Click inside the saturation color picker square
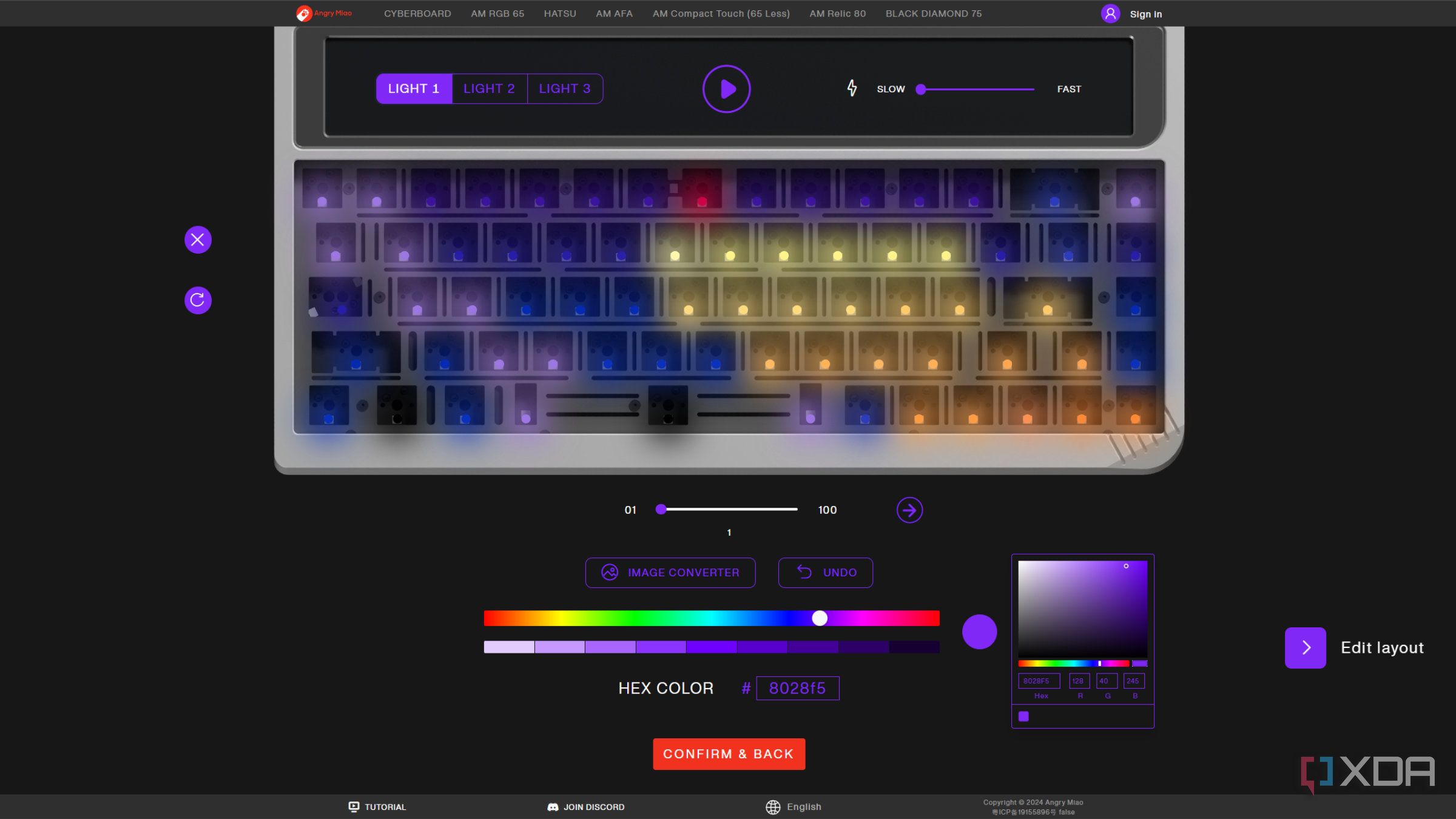The image size is (1456, 819). point(1082,608)
